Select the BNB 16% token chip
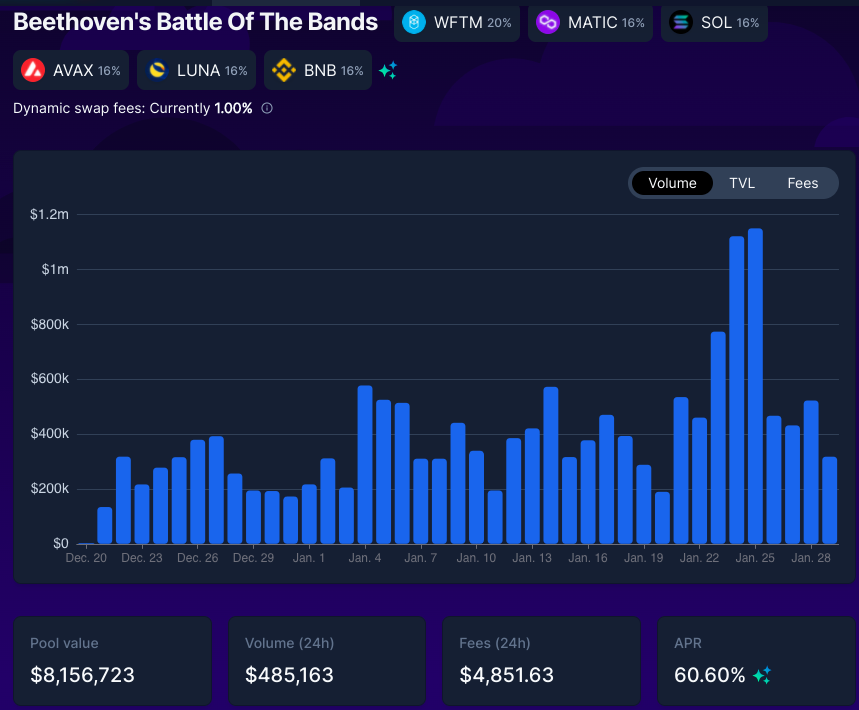859x710 pixels. click(318, 70)
